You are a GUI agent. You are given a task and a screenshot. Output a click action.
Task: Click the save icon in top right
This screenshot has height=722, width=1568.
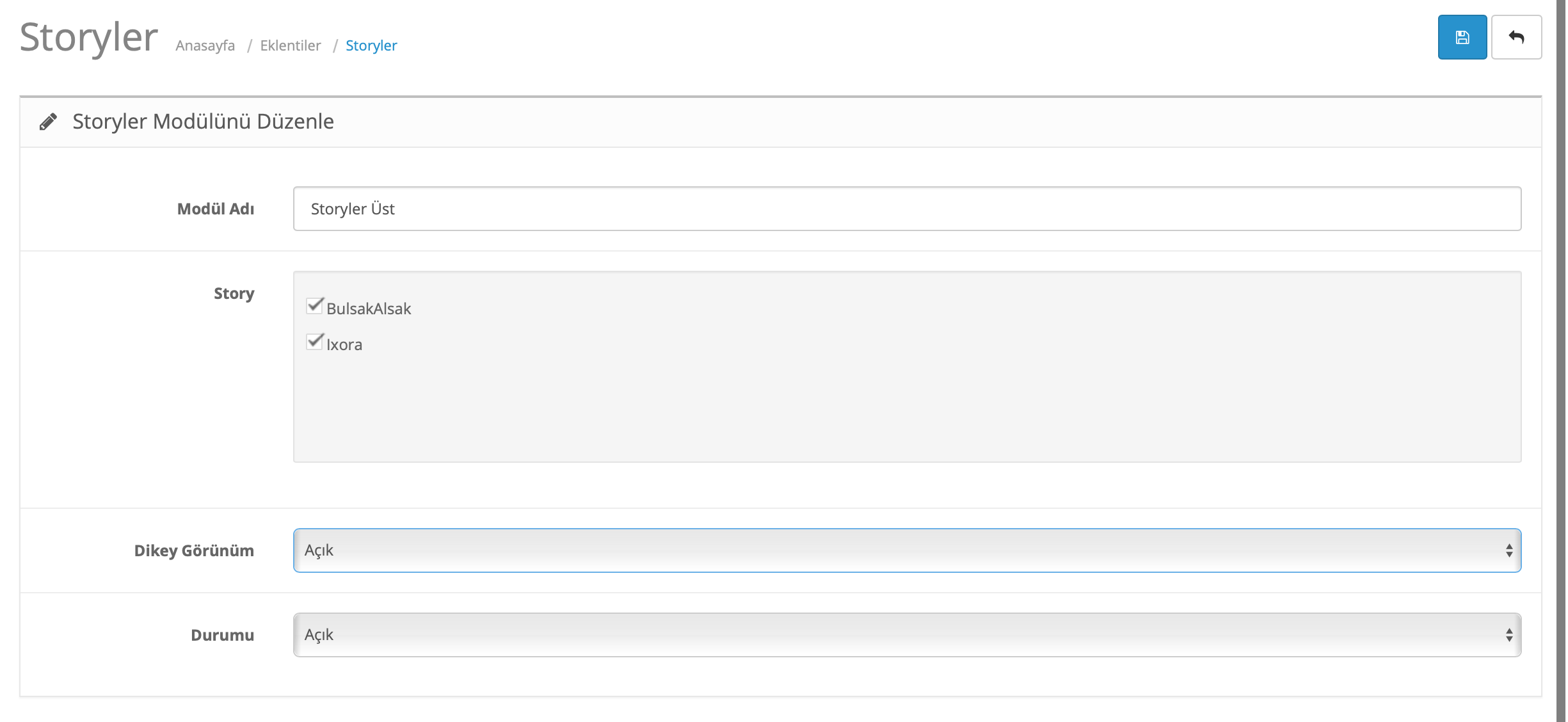(x=1462, y=38)
